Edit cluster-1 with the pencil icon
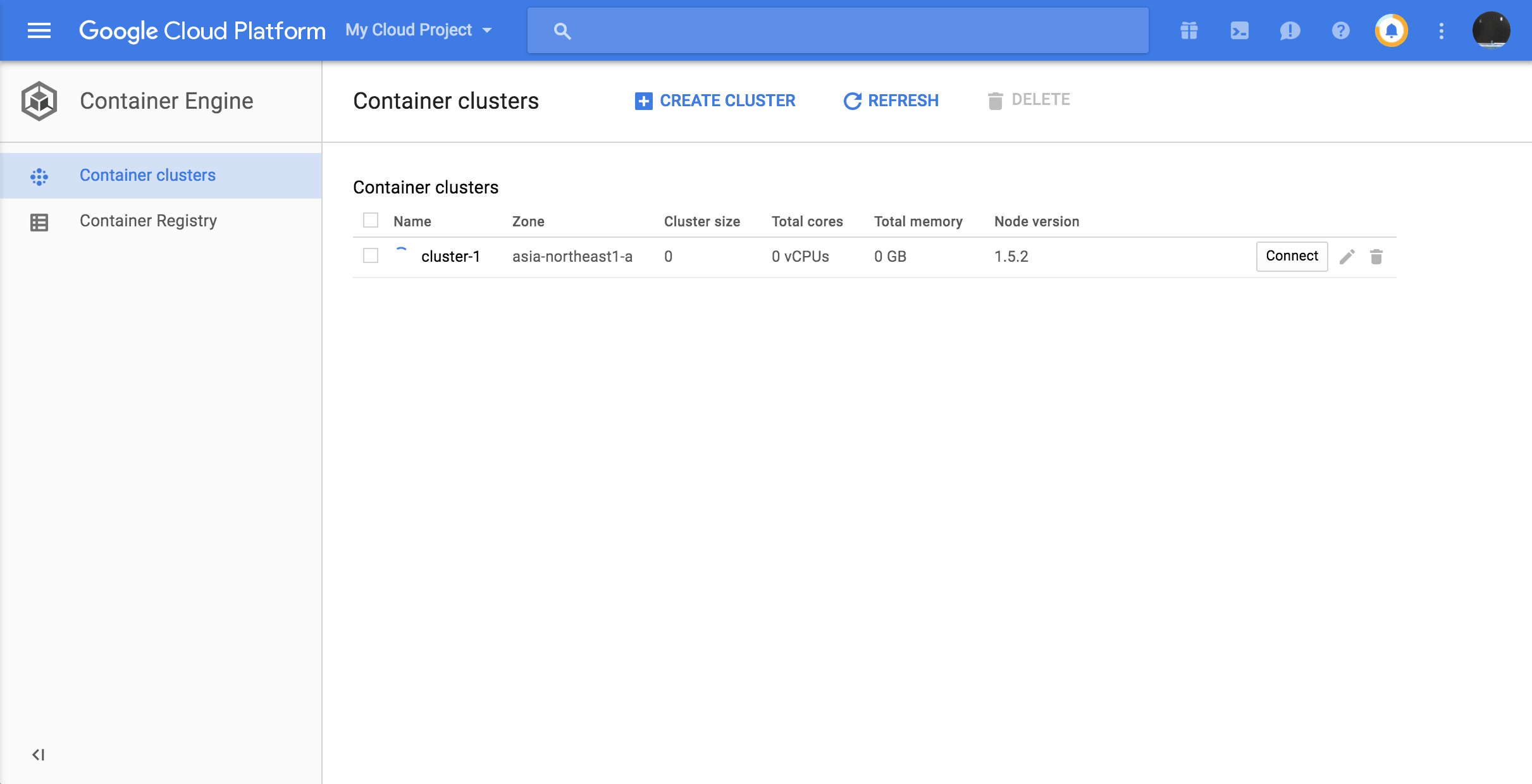The width and height of the screenshot is (1532, 784). tap(1347, 257)
